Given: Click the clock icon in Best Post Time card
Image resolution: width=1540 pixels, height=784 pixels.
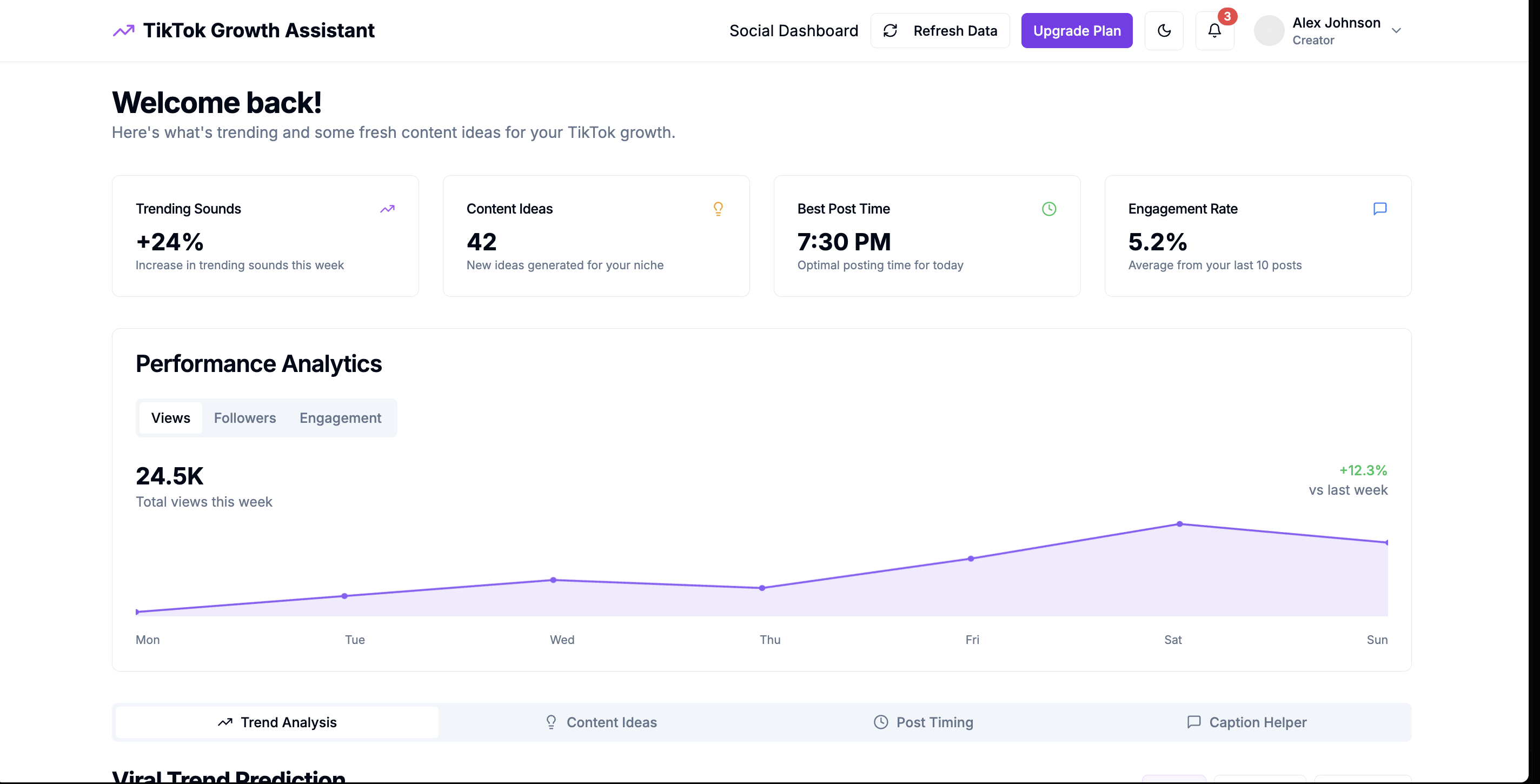Looking at the screenshot, I should [1048, 209].
